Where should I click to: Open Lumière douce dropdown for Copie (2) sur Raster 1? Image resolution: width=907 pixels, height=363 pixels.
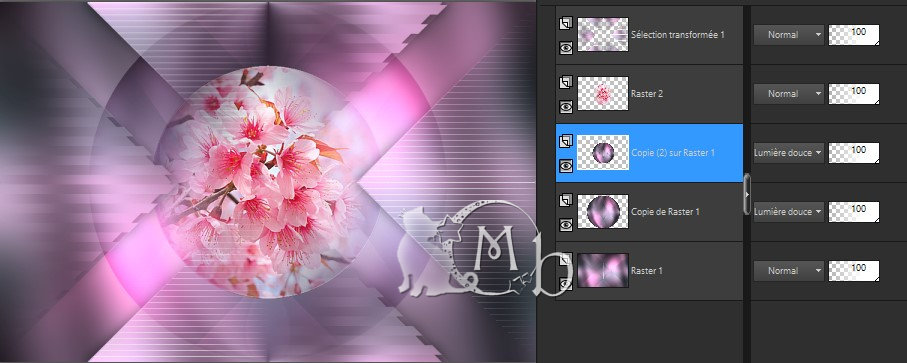click(x=788, y=153)
